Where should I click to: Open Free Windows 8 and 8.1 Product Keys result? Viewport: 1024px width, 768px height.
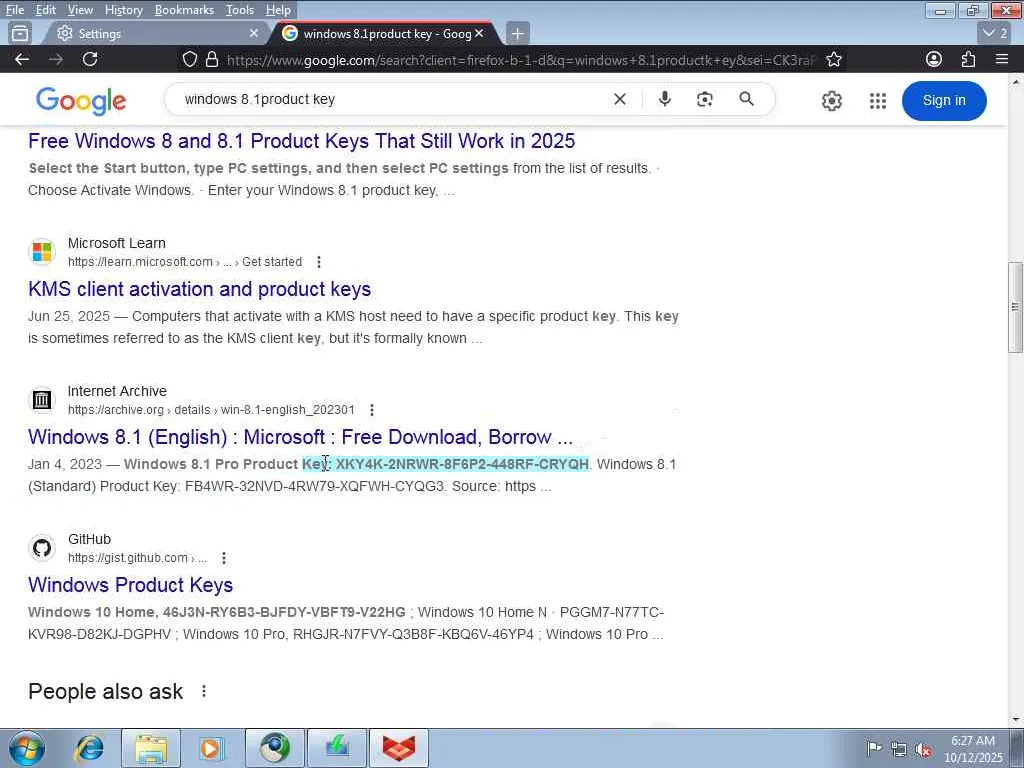tap(302, 141)
